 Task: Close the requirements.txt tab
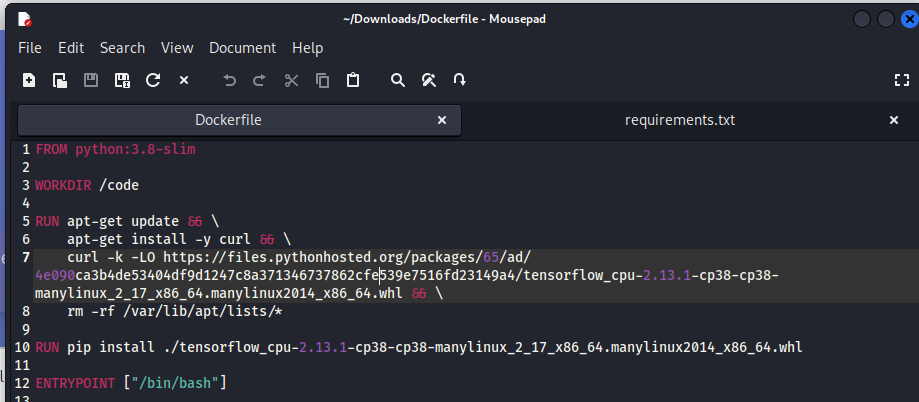[x=894, y=120]
